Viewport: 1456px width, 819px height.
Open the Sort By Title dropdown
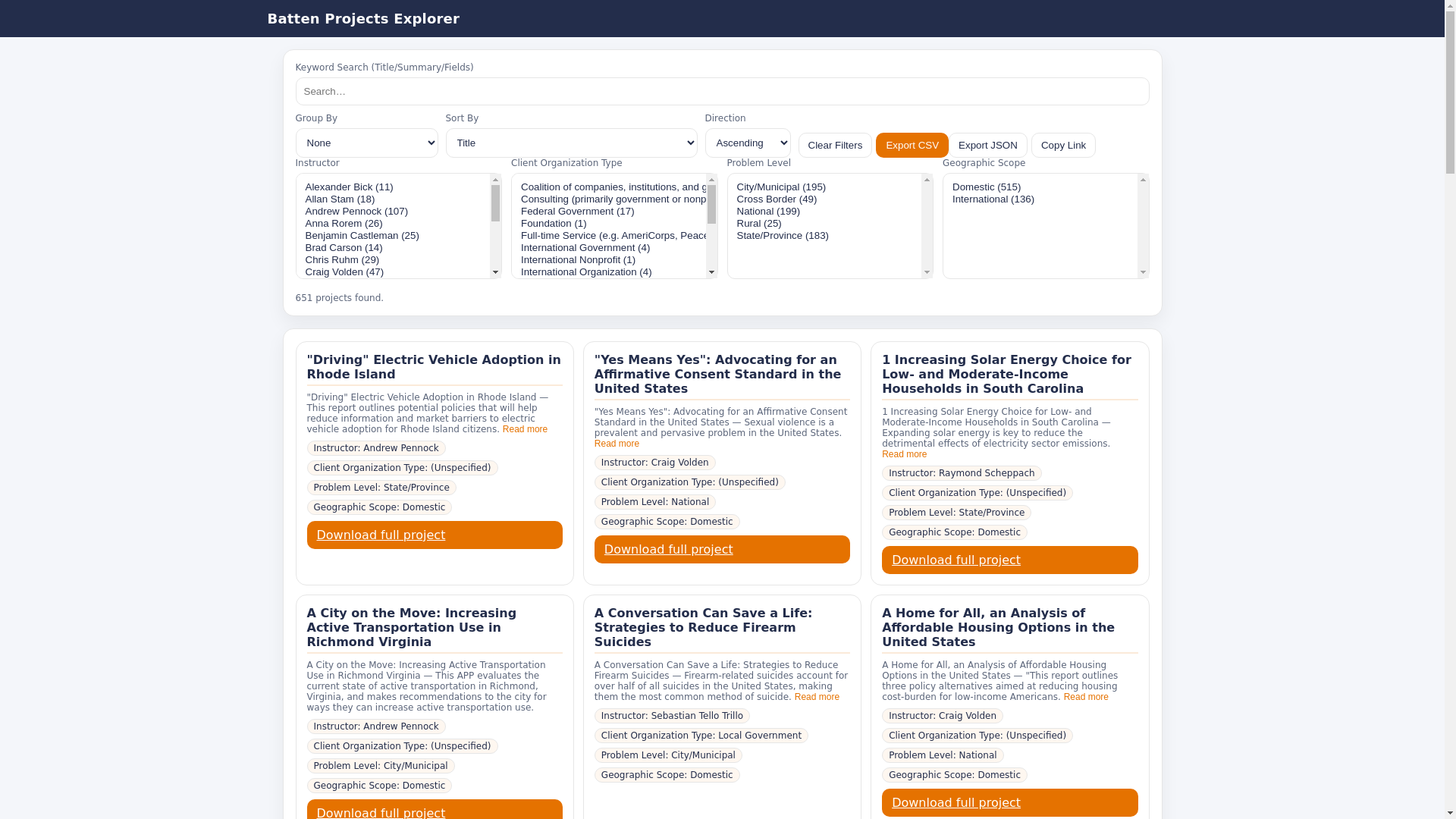[x=571, y=143]
